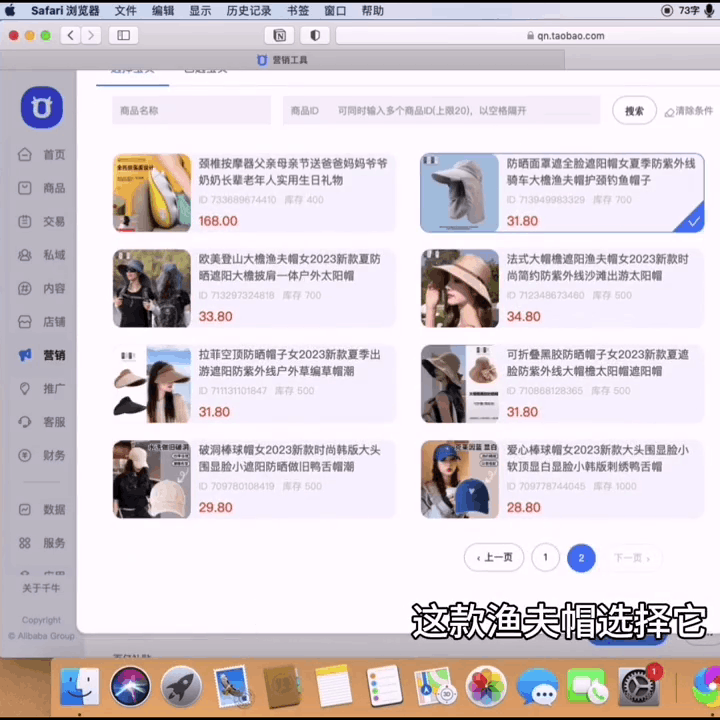Viewport: 720px width, 720px height.
Task: Open Siri from the Dock
Action: pyautogui.click(x=130, y=686)
